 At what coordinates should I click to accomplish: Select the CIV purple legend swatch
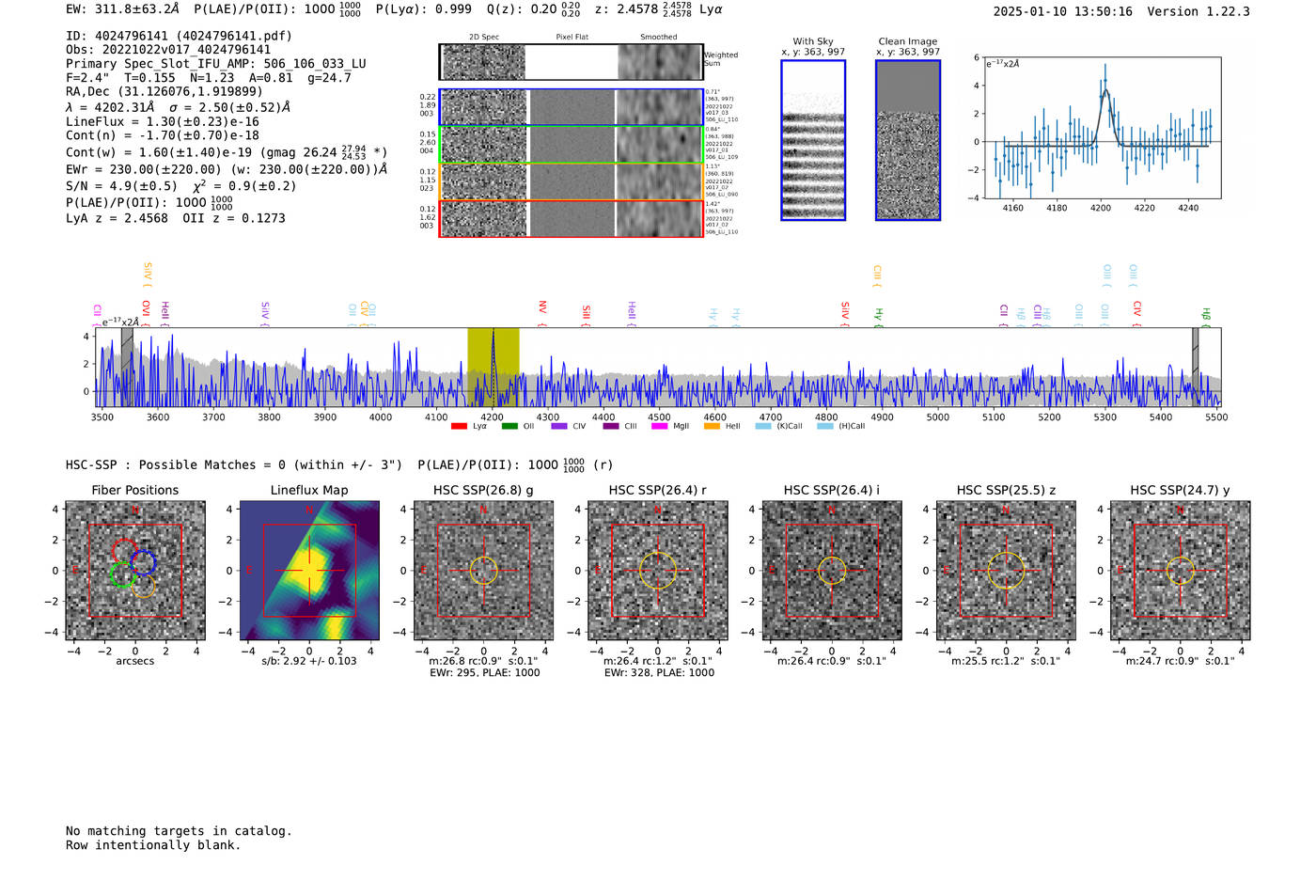pyautogui.click(x=559, y=427)
